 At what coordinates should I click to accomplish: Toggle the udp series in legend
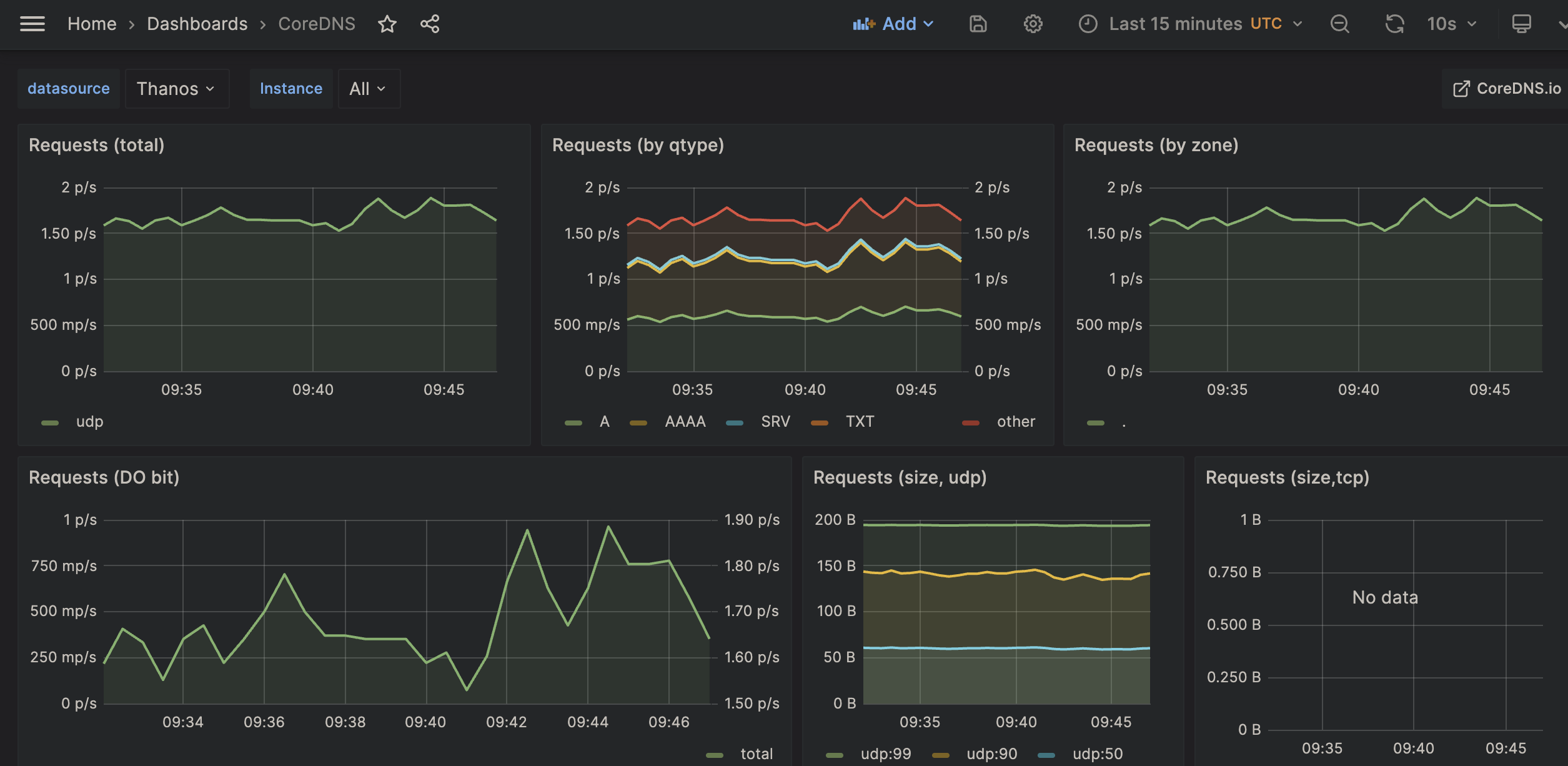[89, 422]
